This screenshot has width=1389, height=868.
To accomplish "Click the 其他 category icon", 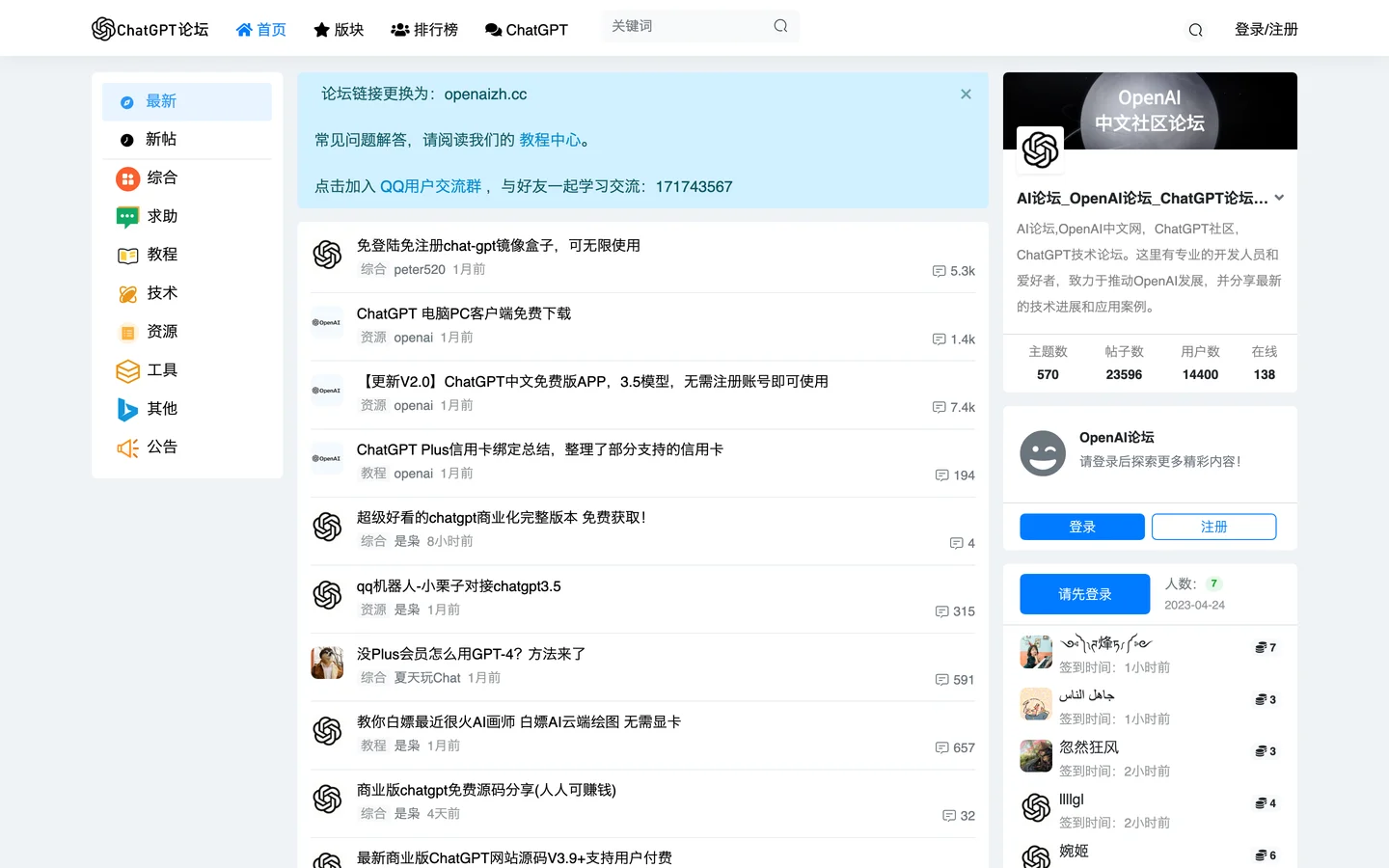I will tap(127, 409).
